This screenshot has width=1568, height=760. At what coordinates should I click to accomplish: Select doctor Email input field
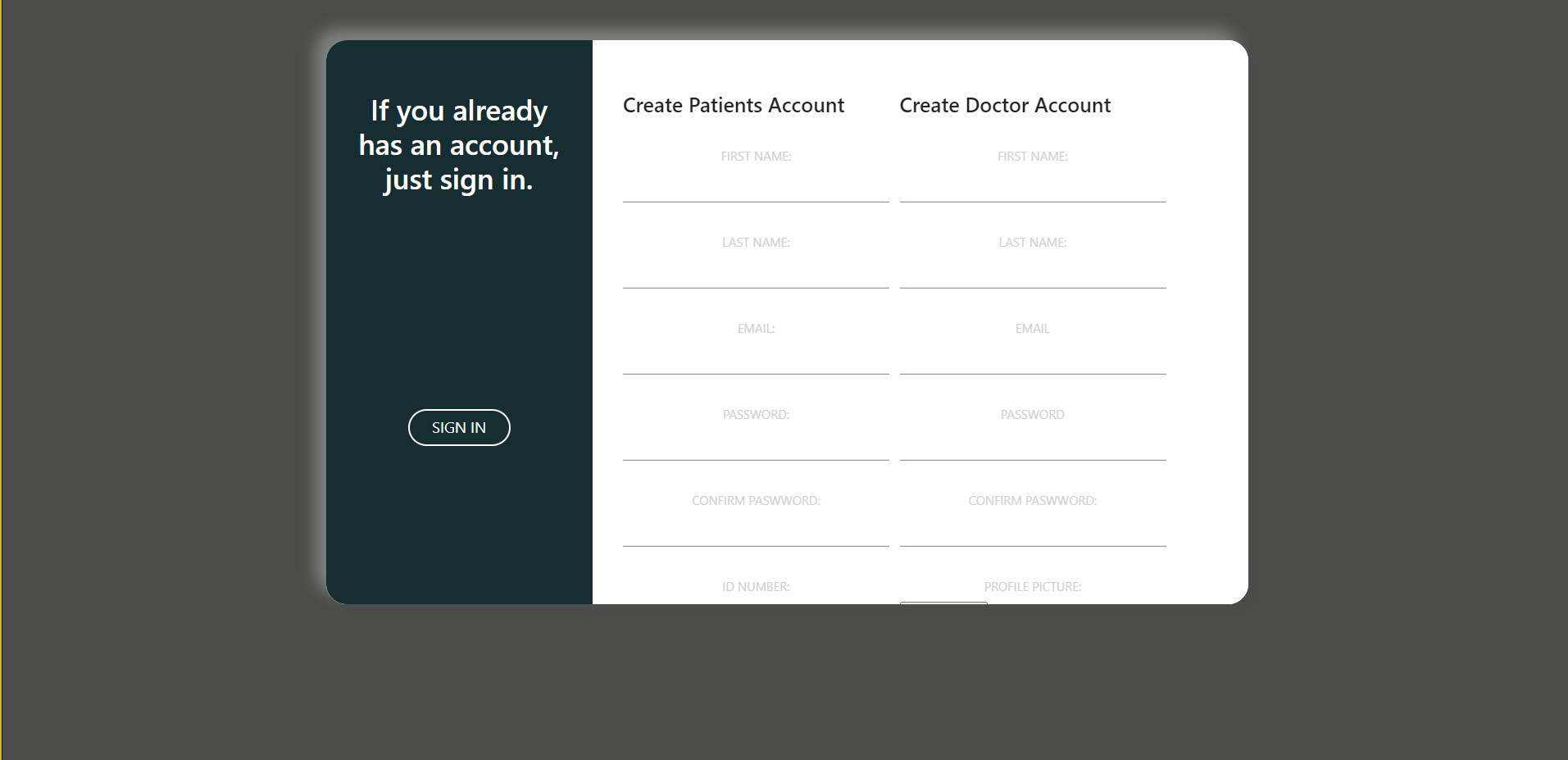1033,358
